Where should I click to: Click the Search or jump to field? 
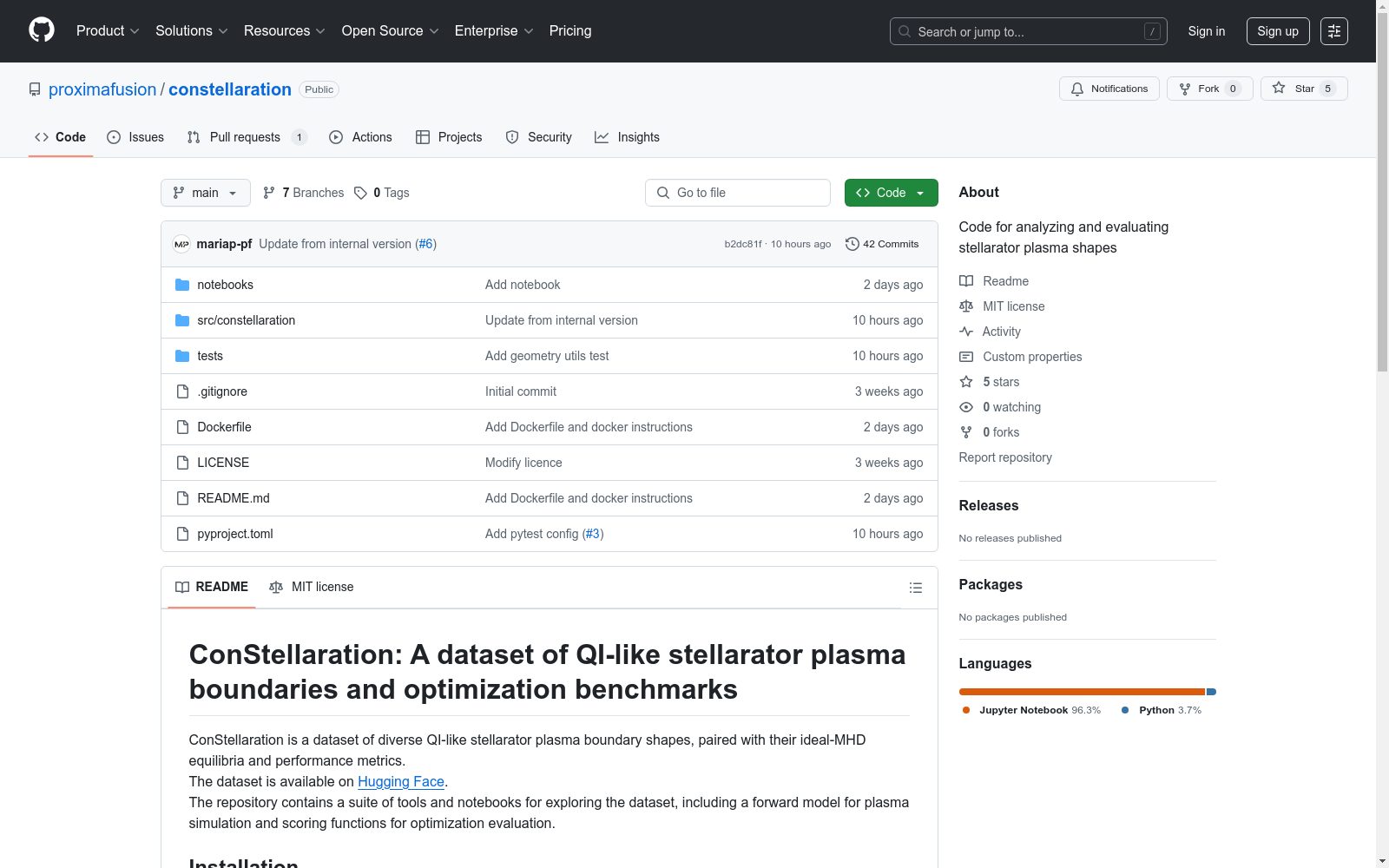click(1029, 31)
